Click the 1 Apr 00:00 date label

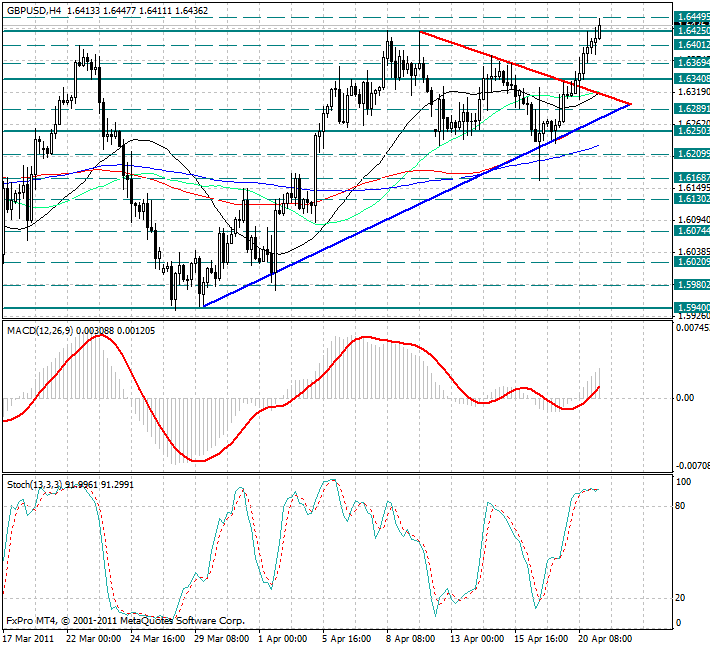[x=283, y=639]
